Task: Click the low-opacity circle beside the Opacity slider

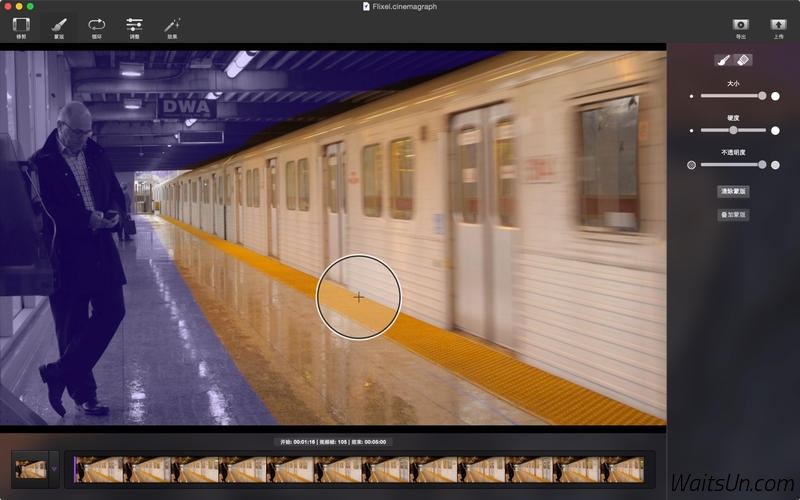Action: 691,165
